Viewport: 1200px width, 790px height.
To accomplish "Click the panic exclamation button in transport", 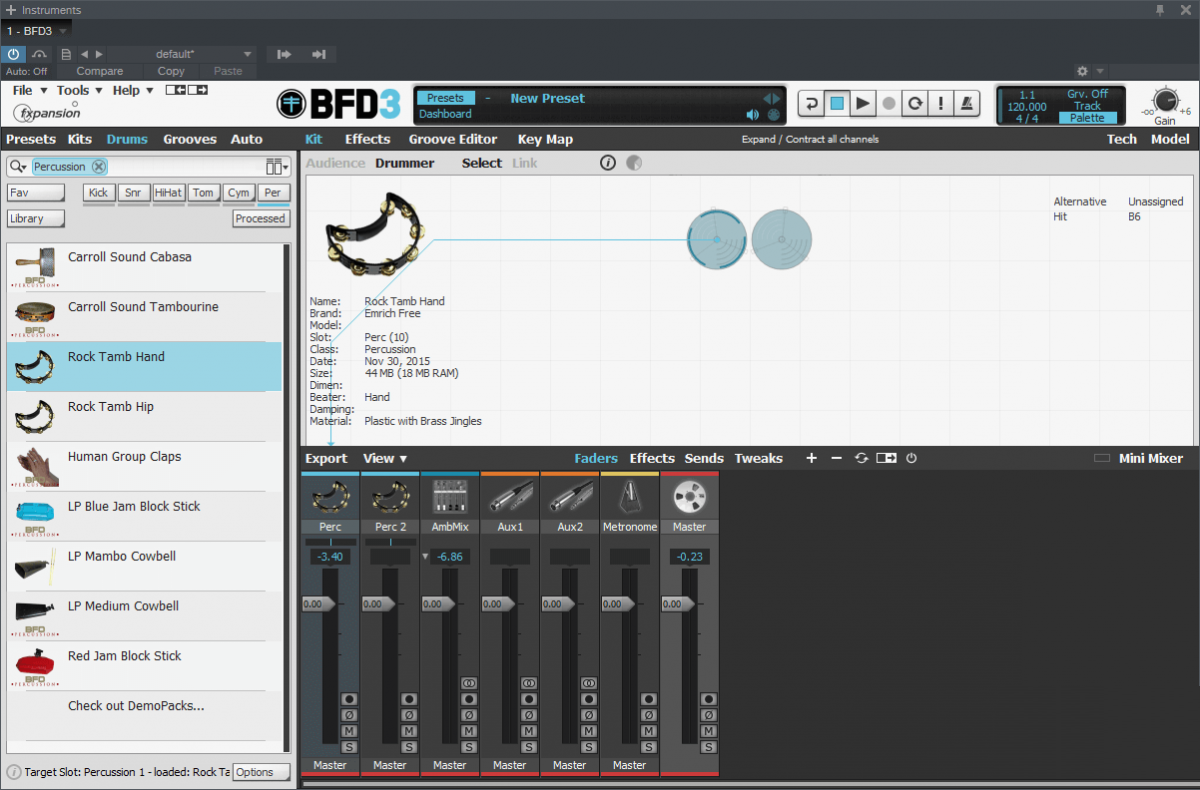I will coord(940,103).
